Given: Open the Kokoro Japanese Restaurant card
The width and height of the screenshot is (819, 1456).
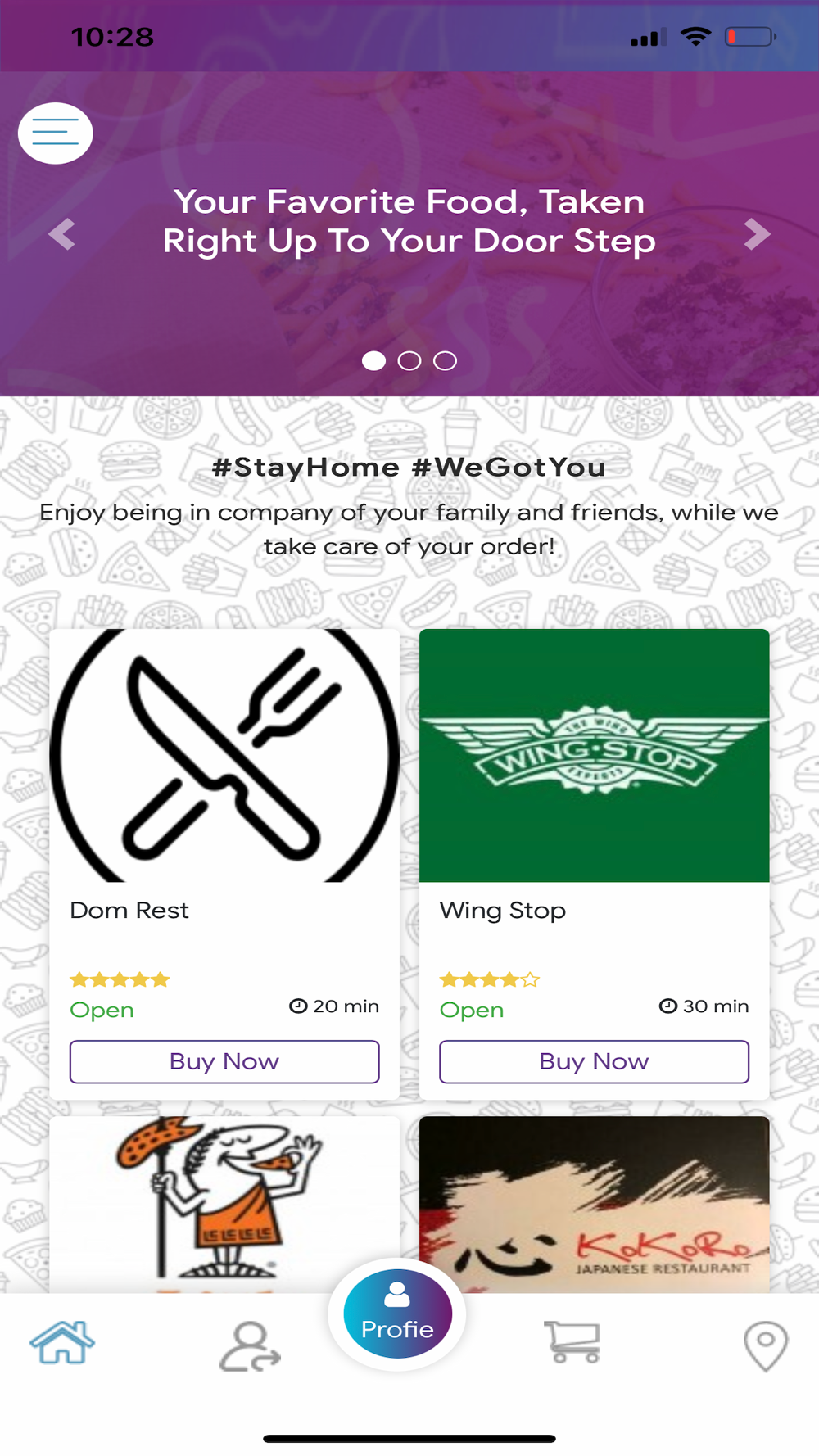Looking at the screenshot, I should click(595, 1204).
